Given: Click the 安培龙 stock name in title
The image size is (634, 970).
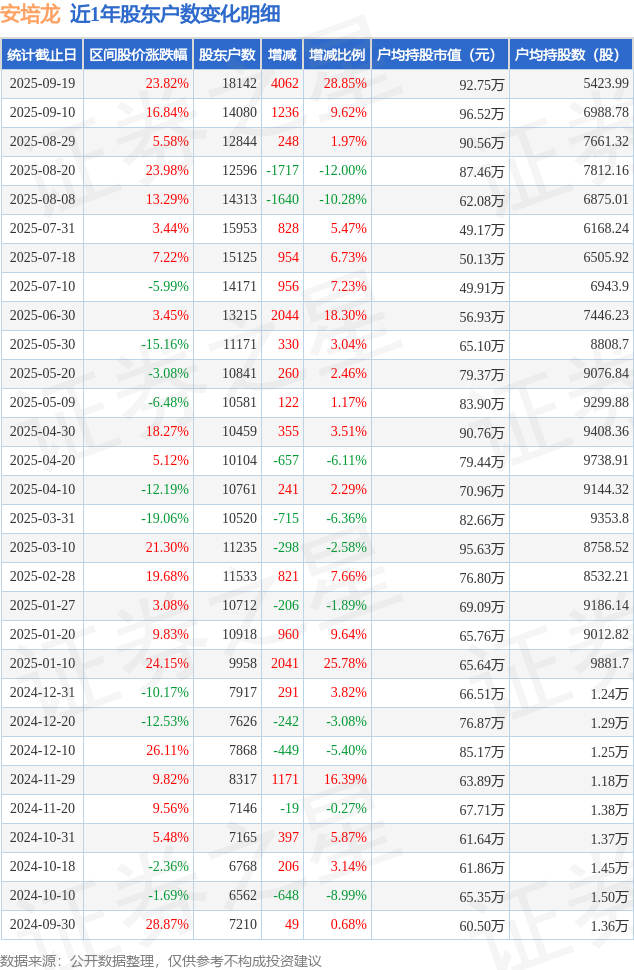Looking at the screenshot, I should (30, 14).
